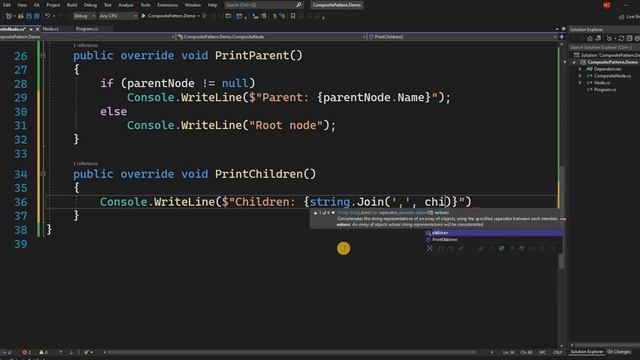
Task: Click Solution Explorer switch views icon
Action: tap(598, 38)
